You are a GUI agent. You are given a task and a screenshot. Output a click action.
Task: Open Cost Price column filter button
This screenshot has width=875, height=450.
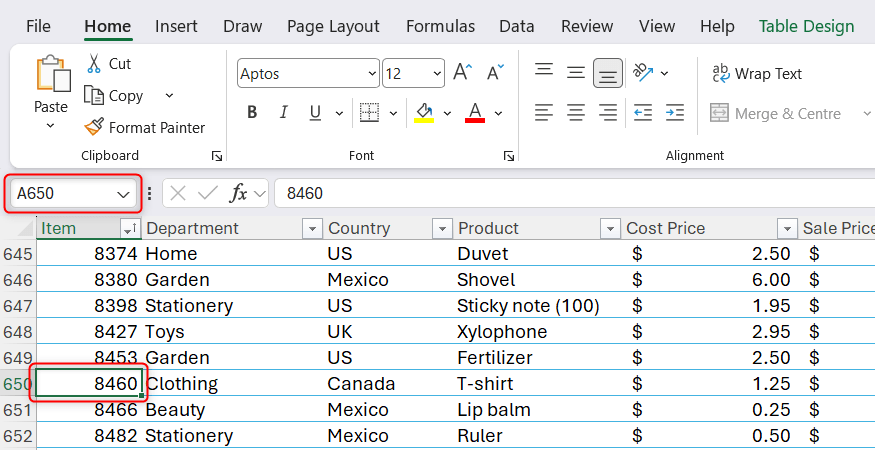pyautogui.click(x=787, y=228)
